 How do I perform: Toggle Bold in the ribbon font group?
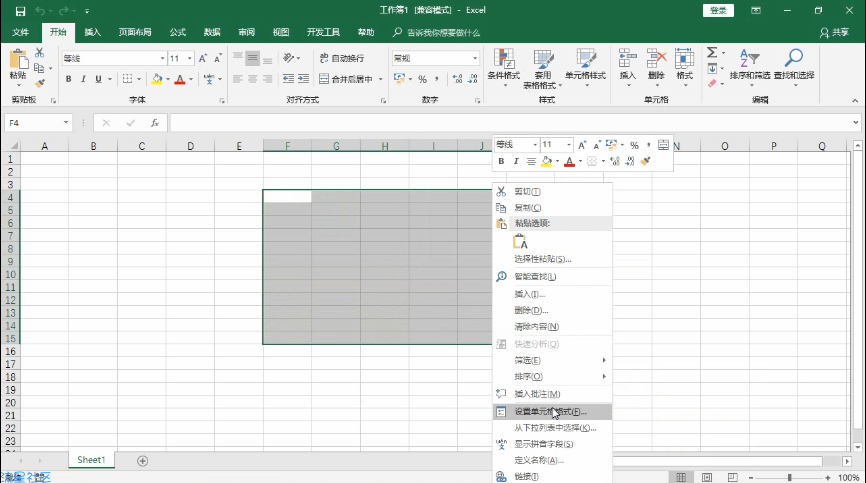point(68,79)
